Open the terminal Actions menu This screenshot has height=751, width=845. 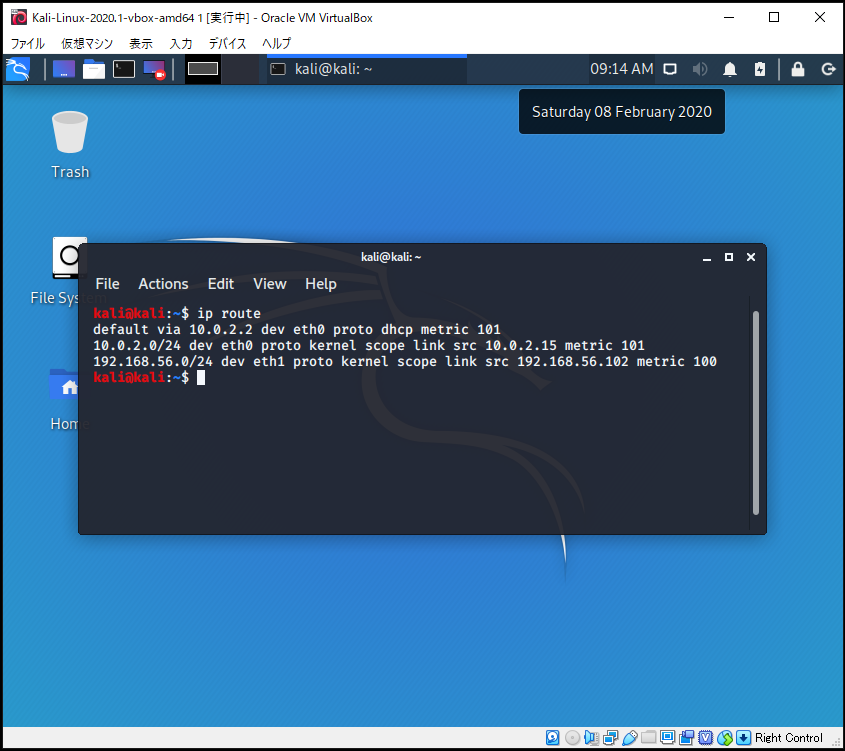163,284
